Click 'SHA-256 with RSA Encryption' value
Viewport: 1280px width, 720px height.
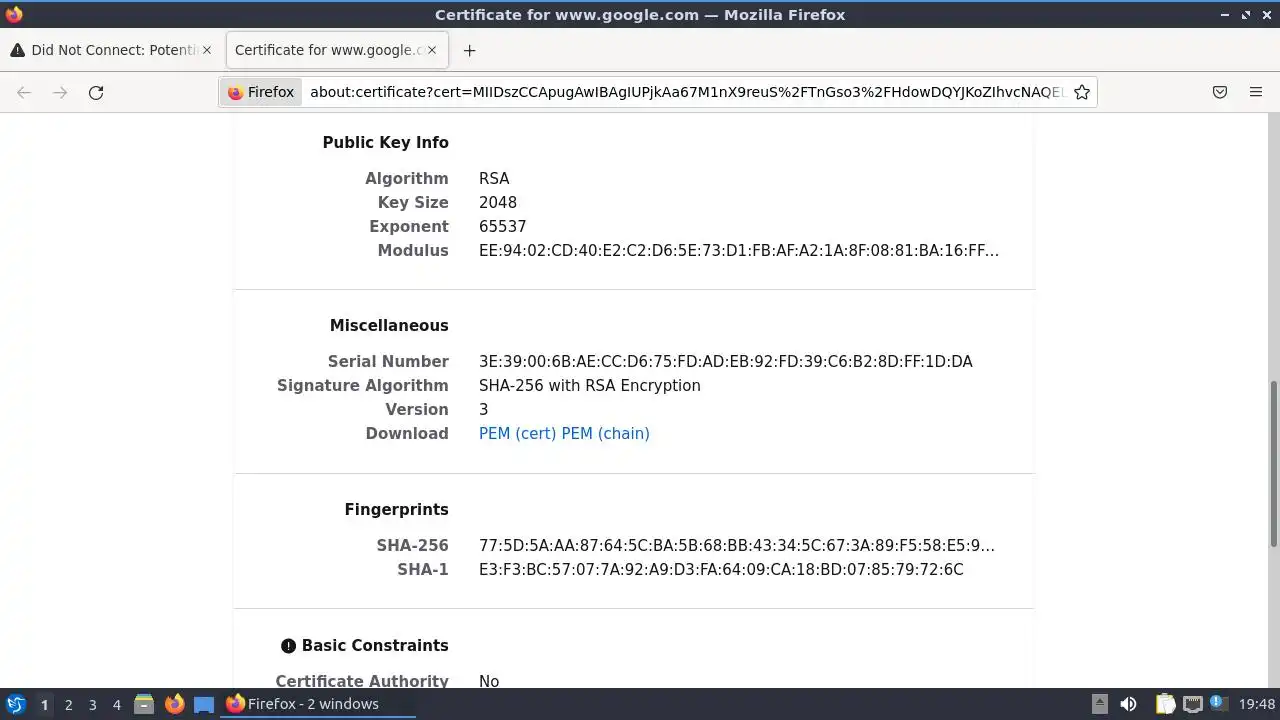[590, 386]
